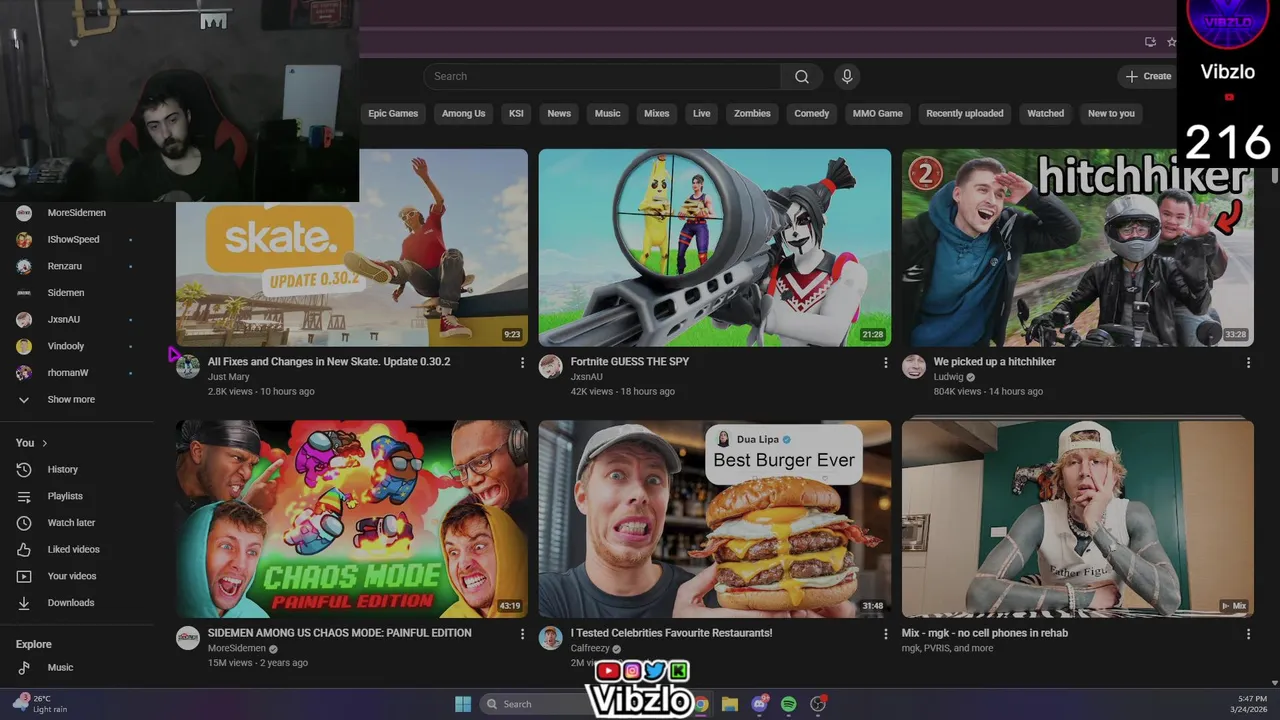This screenshot has width=1280, height=720.
Task: Select the Among Us filter chip
Action: 463,113
